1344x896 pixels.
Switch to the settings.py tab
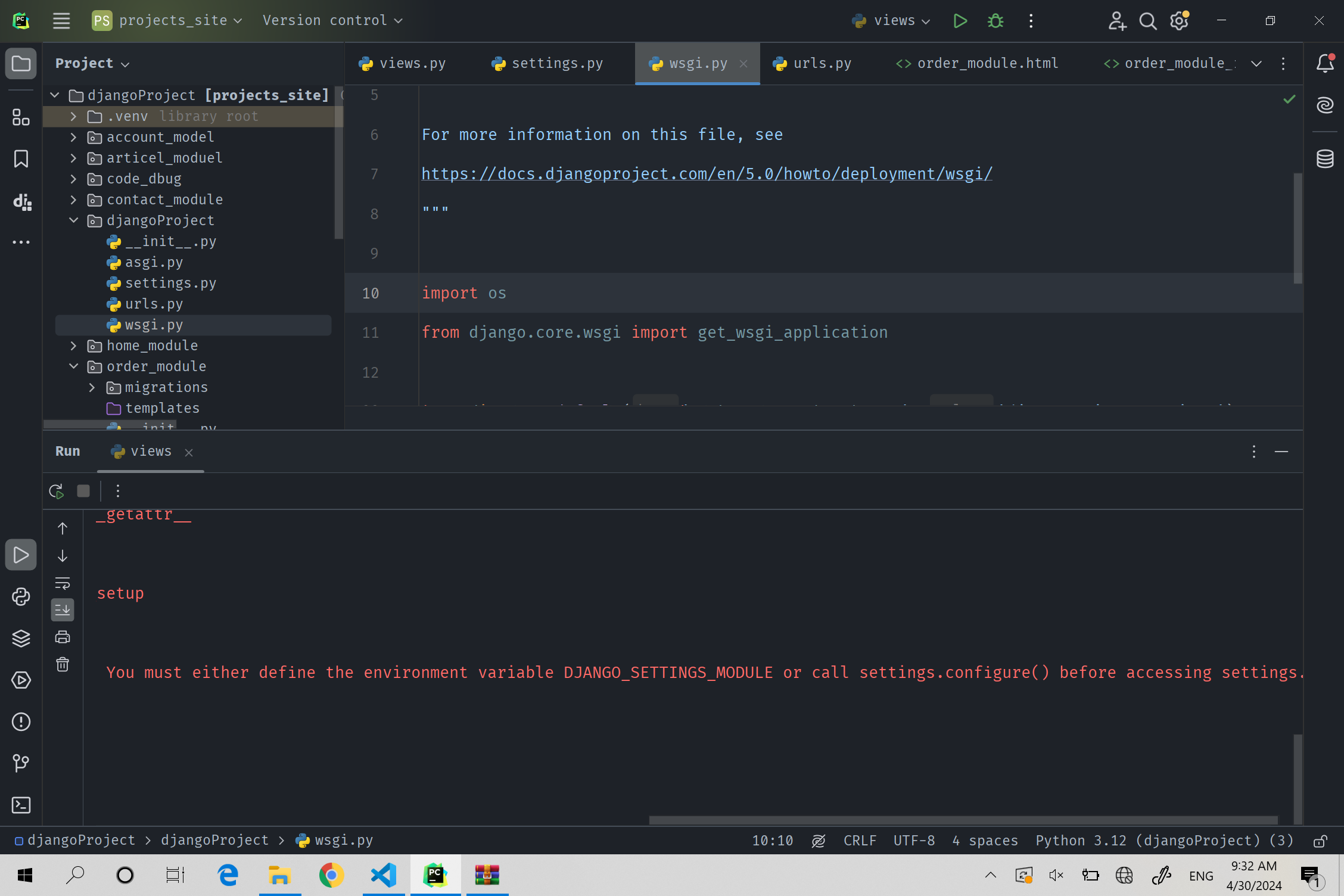click(x=547, y=63)
